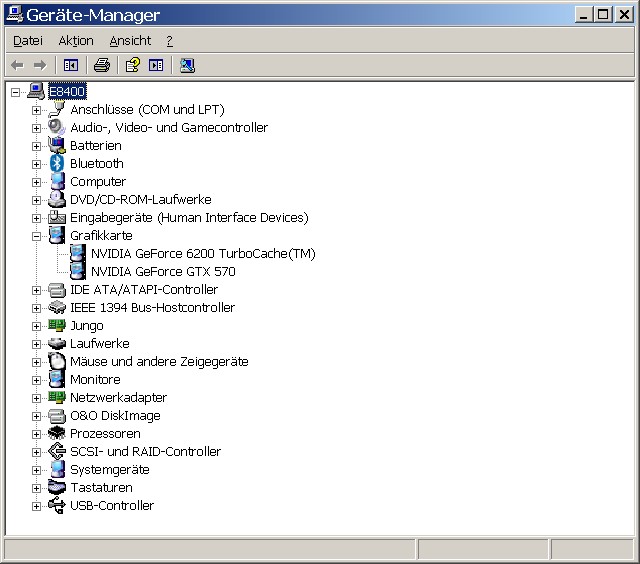Click the Bluetooth category icon
Screen dimensions: 640x564
tap(57, 163)
